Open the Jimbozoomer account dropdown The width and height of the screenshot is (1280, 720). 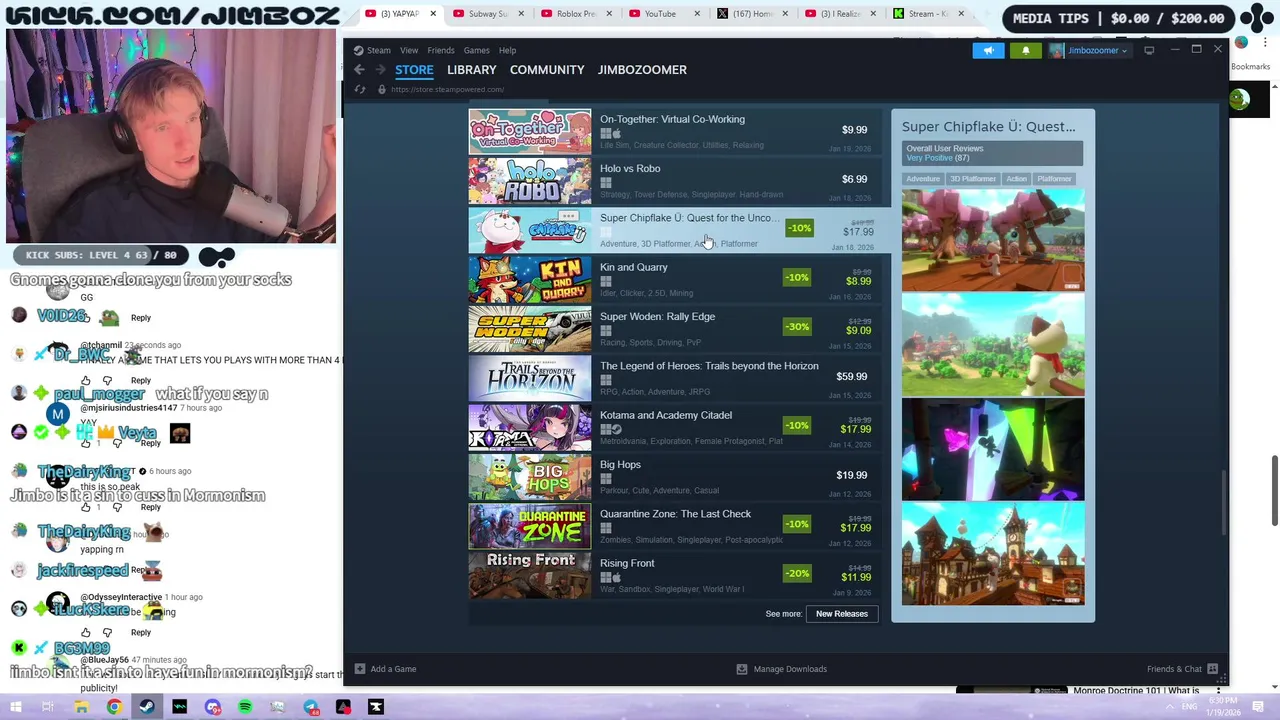pos(1090,50)
